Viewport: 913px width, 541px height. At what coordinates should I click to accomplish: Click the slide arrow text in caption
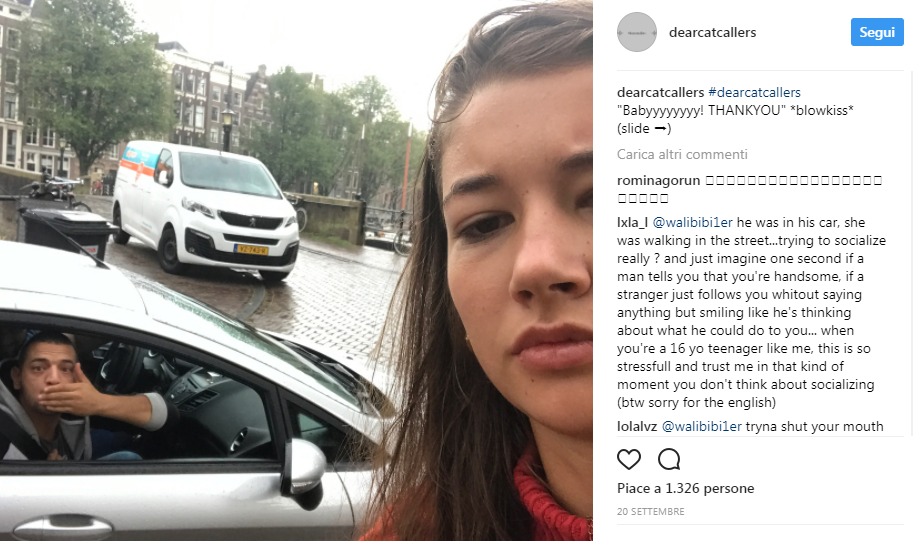tap(644, 128)
